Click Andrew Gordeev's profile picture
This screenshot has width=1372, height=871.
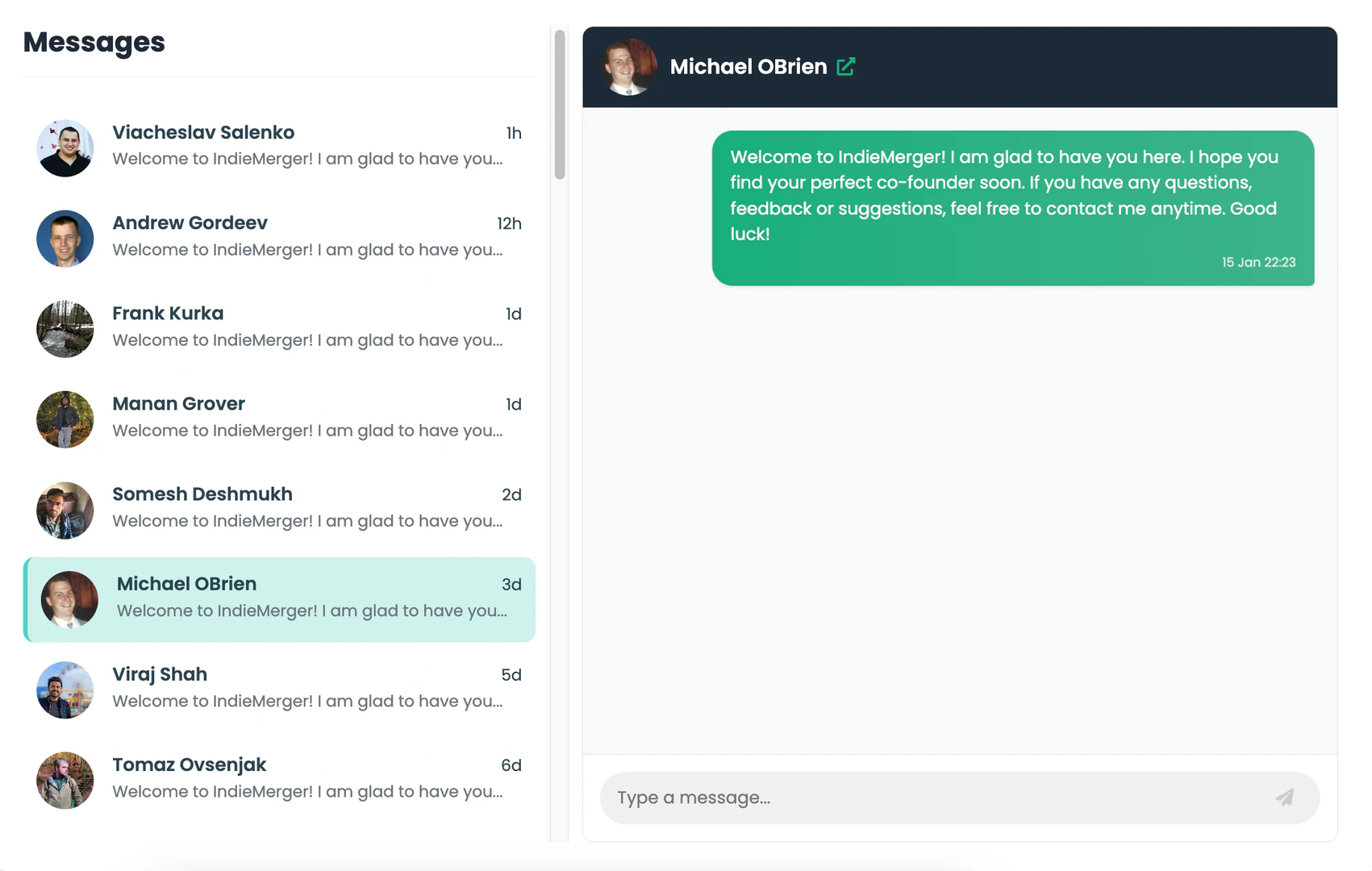click(x=65, y=239)
